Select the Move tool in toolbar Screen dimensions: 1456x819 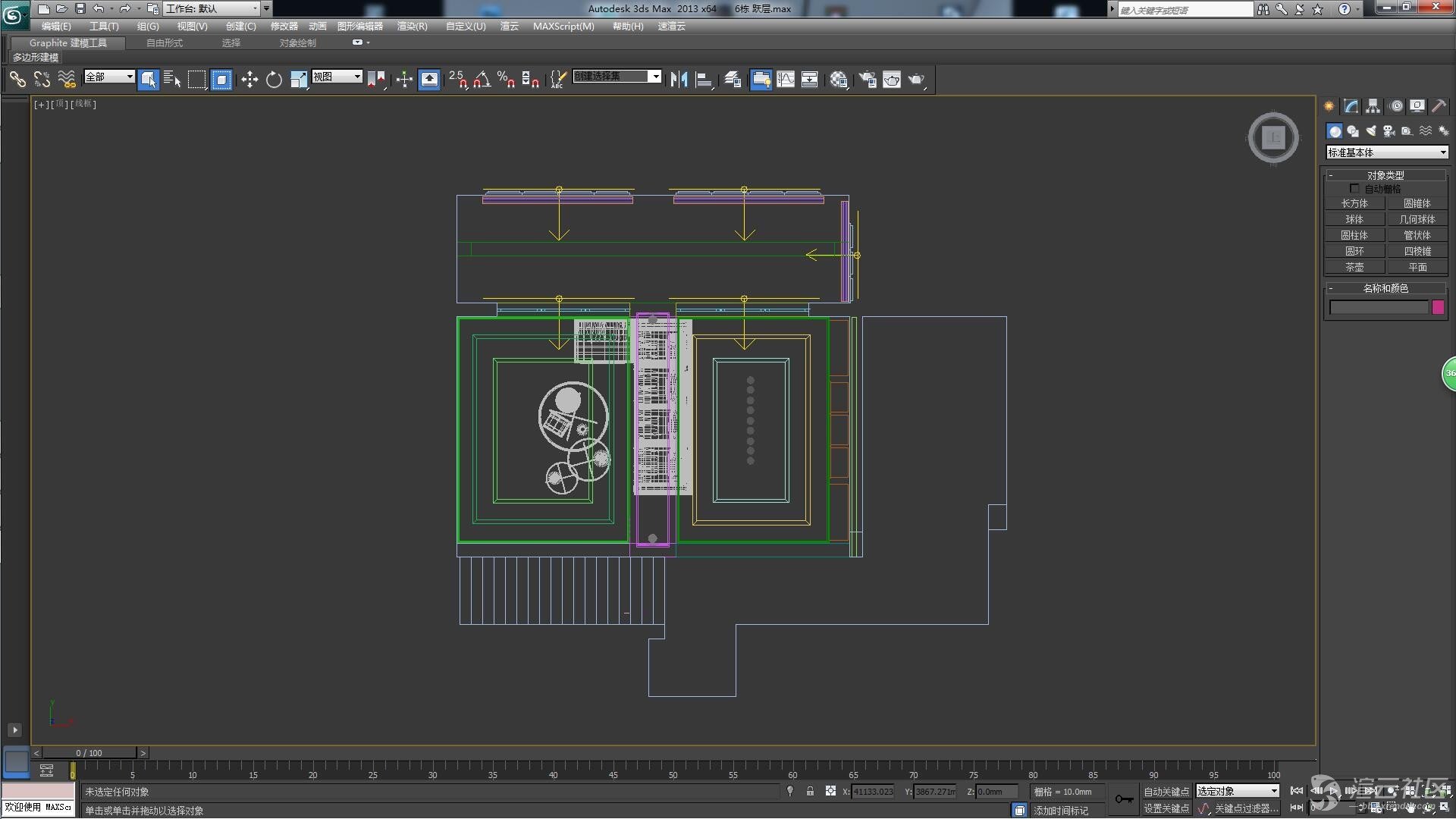click(249, 80)
